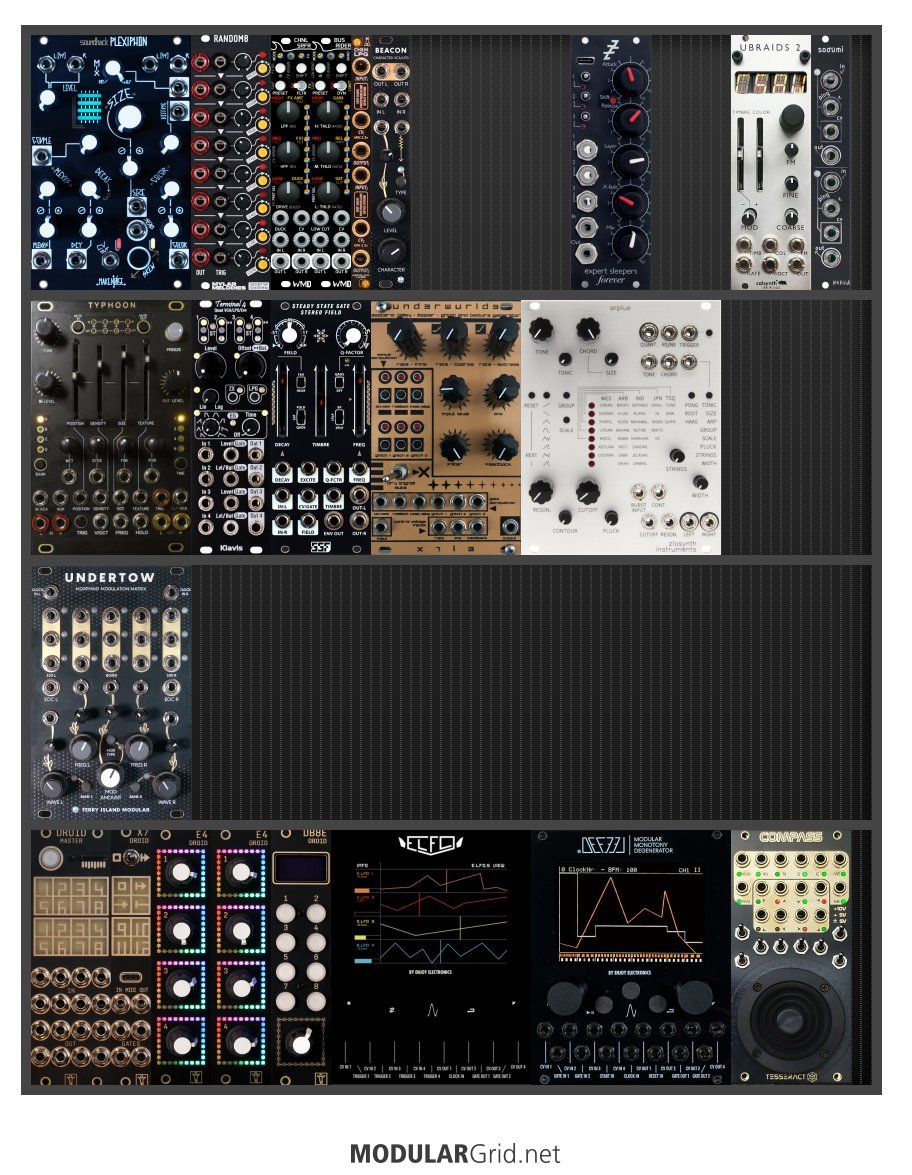Click the Beacon CHARACTER knob
The image size is (912, 1175).
coord(390,251)
